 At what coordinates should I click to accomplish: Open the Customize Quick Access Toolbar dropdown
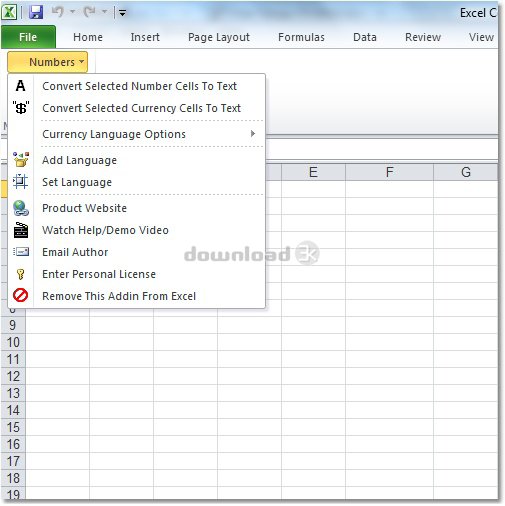click(x=123, y=13)
